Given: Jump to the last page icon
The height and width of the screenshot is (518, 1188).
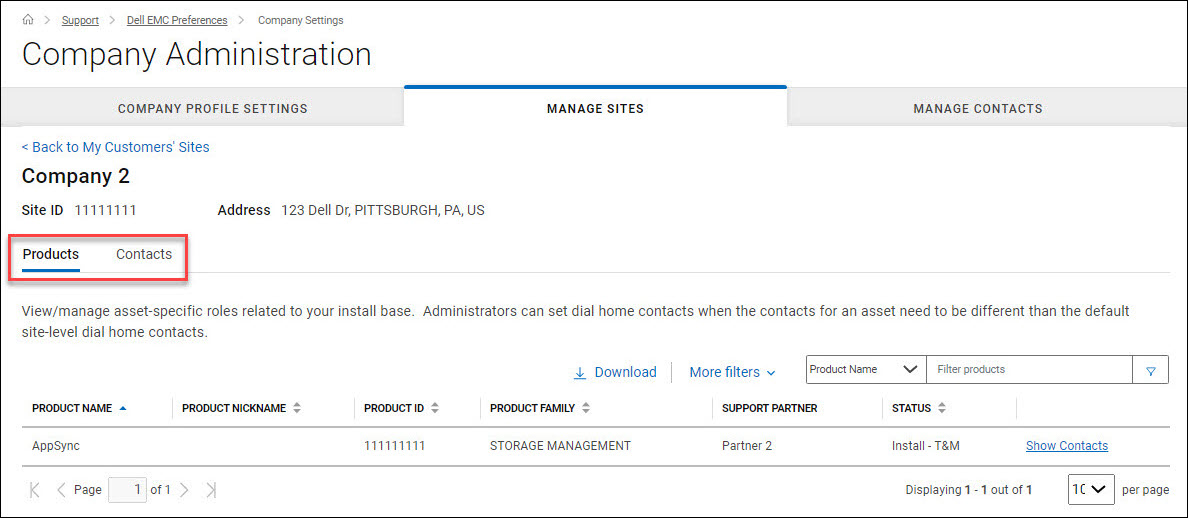Looking at the screenshot, I should [210, 490].
